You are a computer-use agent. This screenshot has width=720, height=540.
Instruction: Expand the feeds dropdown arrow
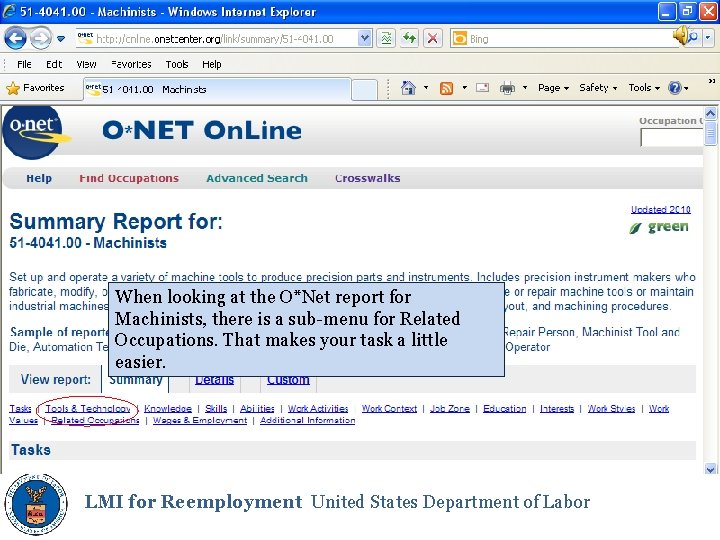tap(465, 88)
